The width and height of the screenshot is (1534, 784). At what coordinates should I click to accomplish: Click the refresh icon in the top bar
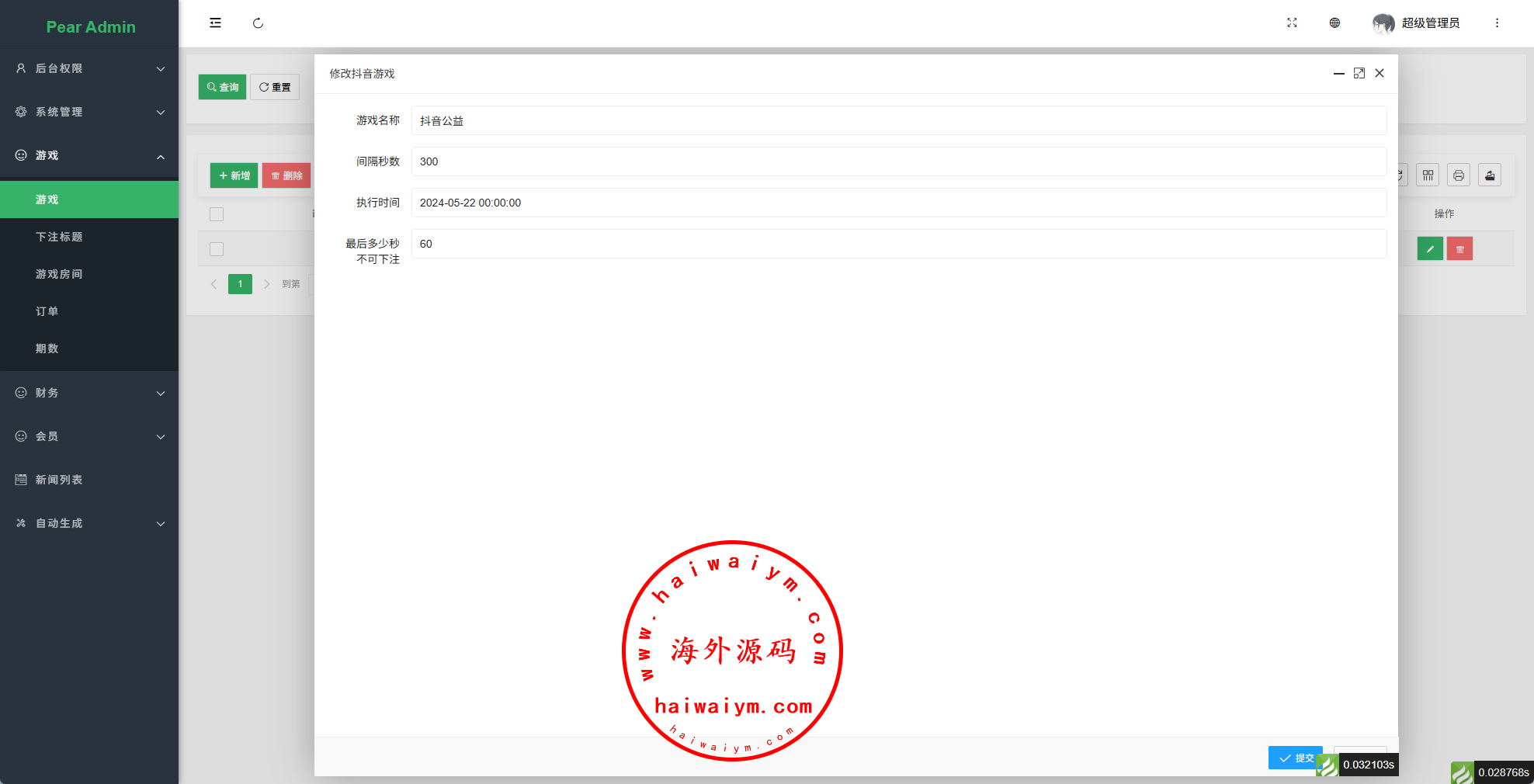pos(258,23)
